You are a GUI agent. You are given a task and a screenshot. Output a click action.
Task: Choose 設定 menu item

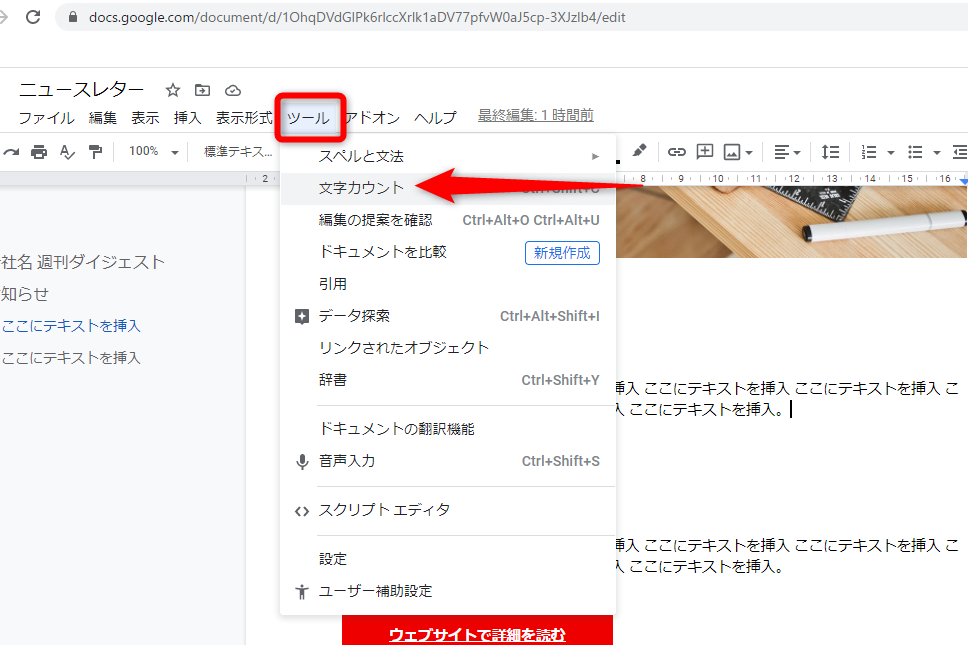tap(448, 559)
